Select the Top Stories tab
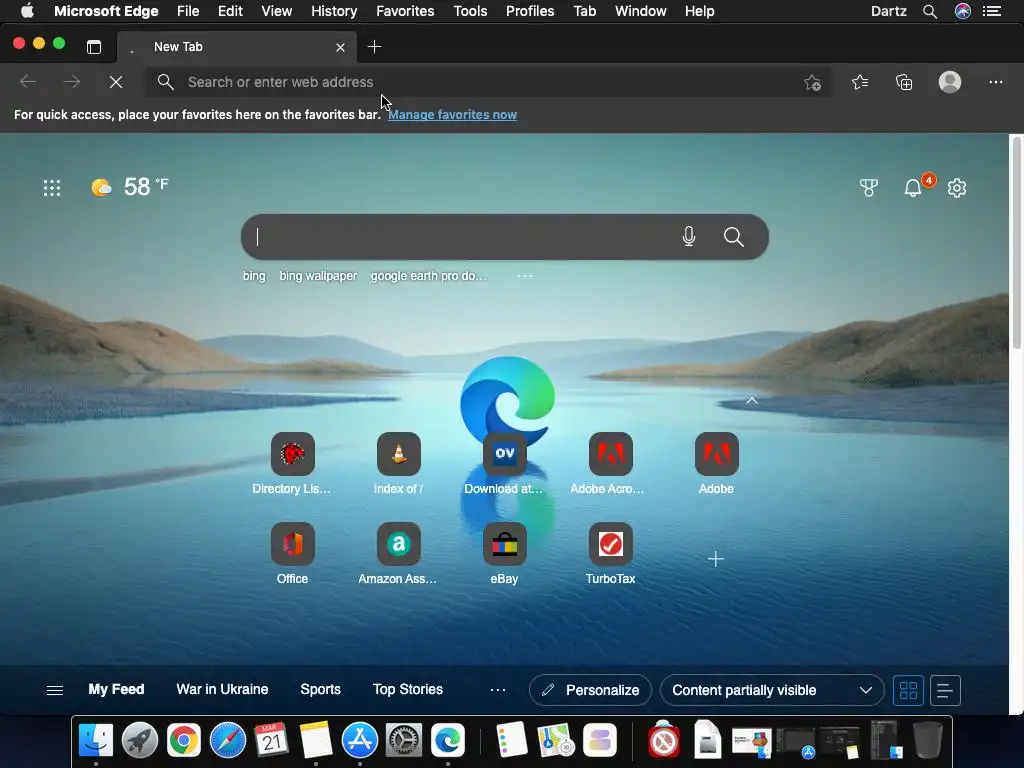Screen dimensions: 1024x768 click(x=408, y=690)
